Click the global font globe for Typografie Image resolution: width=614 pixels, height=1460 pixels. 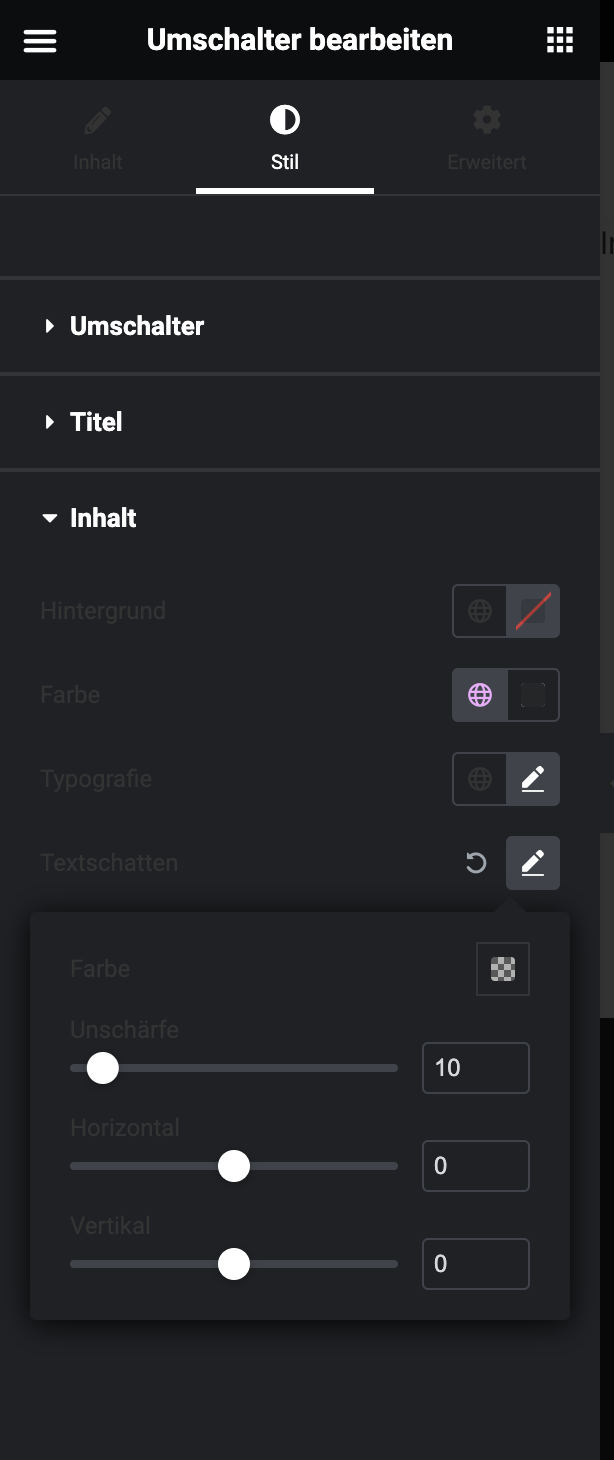(x=480, y=779)
